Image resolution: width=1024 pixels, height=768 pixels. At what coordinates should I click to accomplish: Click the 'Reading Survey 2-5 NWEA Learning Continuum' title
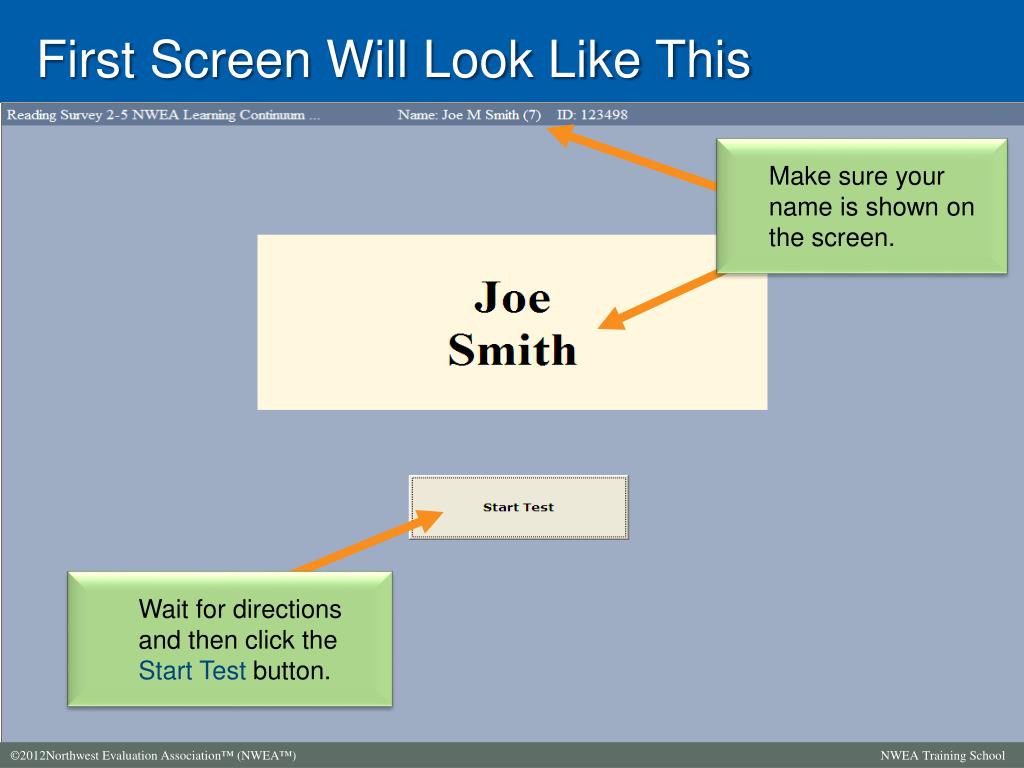(163, 115)
